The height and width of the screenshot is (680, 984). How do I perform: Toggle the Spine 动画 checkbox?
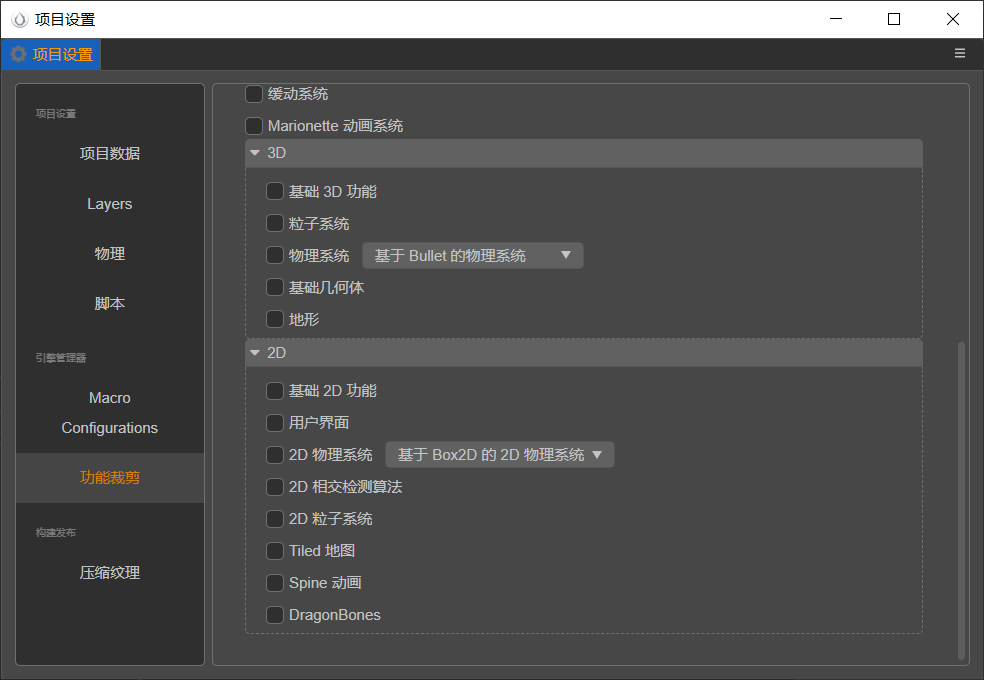click(275, 583)
